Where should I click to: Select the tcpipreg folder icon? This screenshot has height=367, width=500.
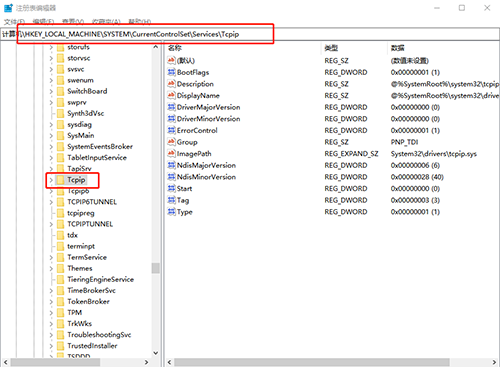60,213
